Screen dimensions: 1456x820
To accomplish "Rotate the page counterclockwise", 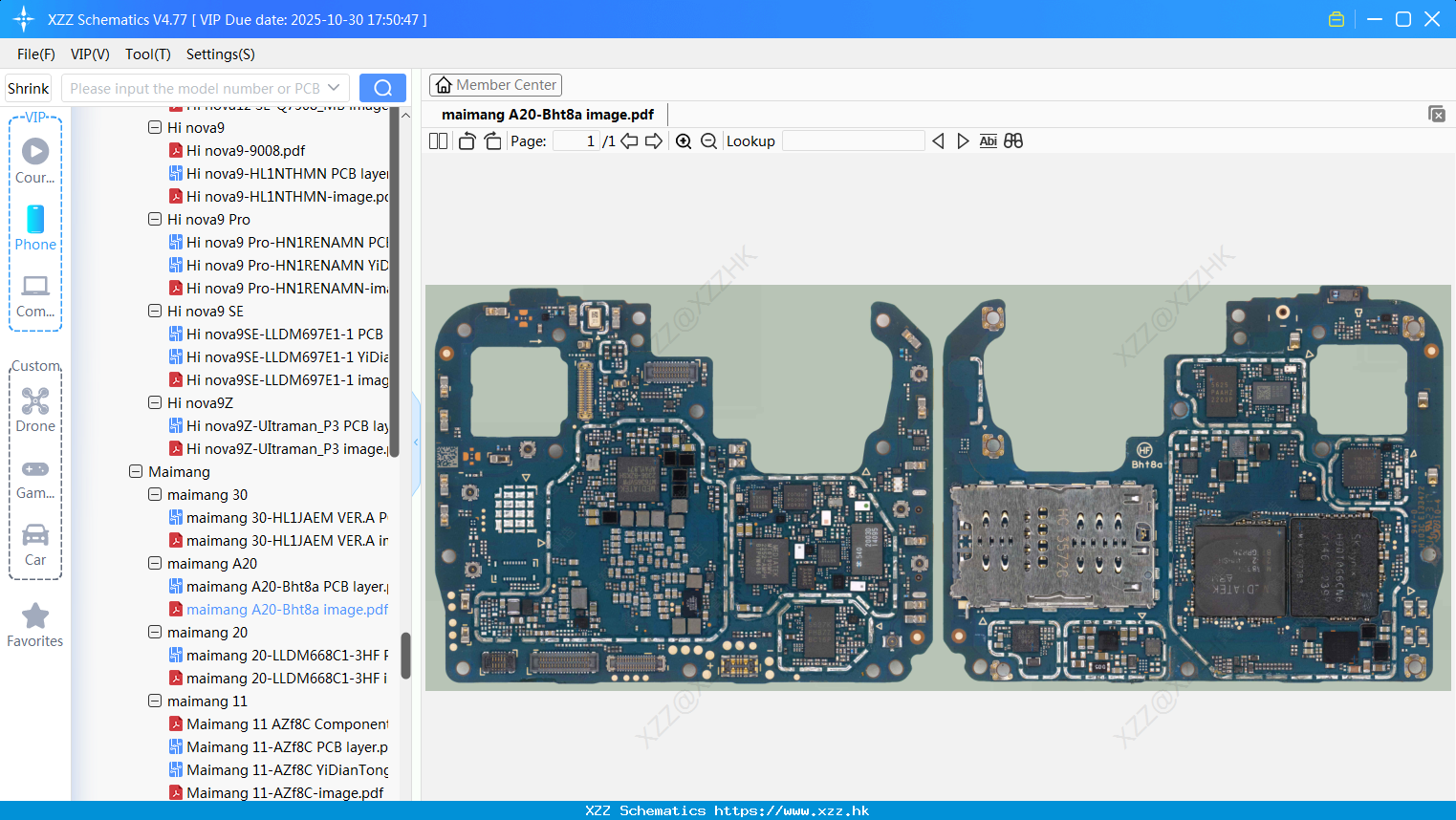I will (x=467, y=141).
